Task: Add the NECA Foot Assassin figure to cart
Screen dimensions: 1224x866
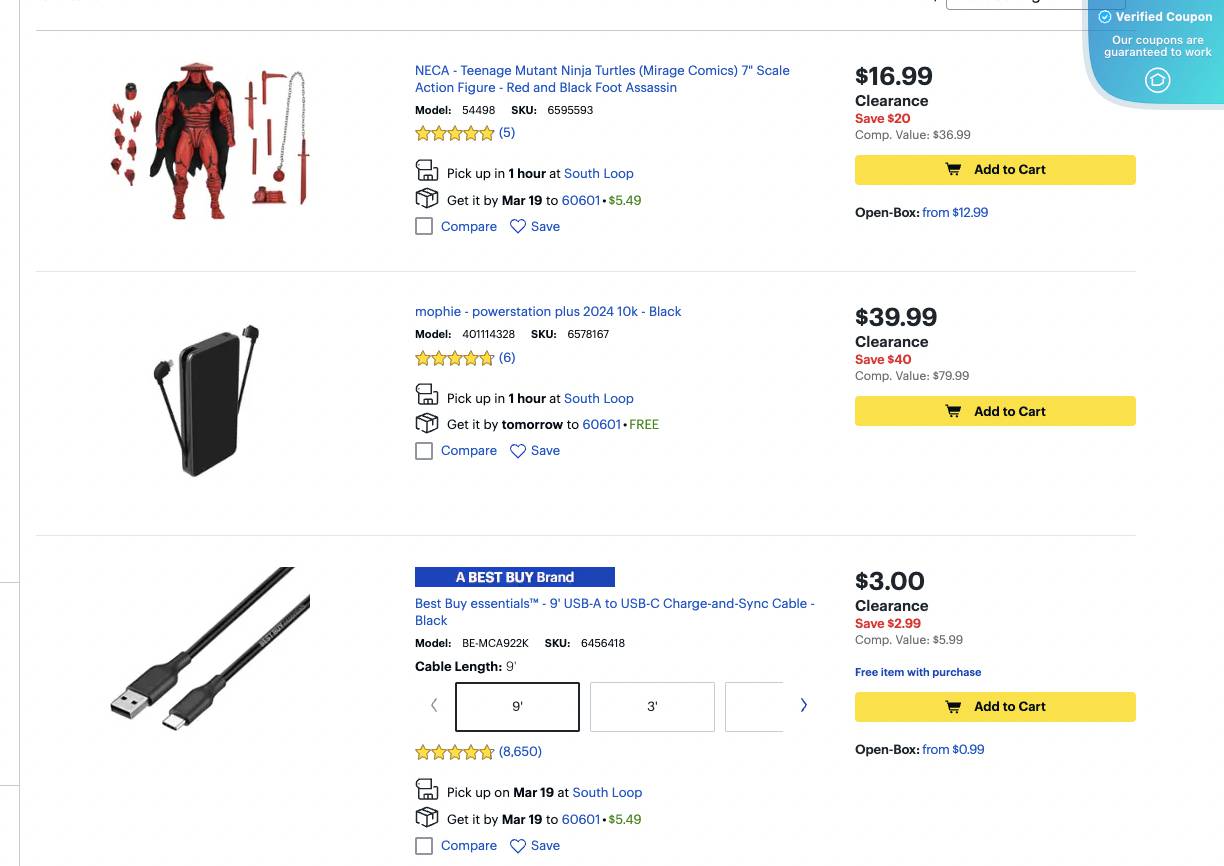Action: 995,169
